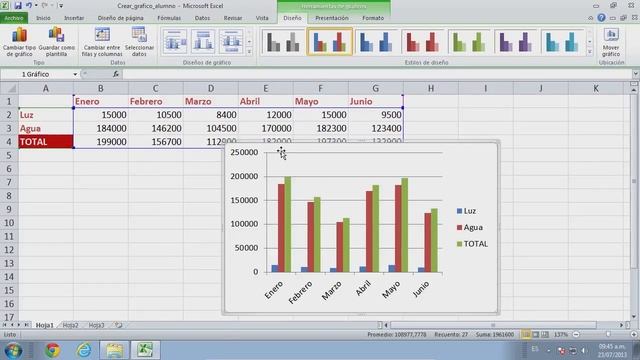The image size is (640, 360).
Task: Apply the gray chart style
Action: [283, 42]
